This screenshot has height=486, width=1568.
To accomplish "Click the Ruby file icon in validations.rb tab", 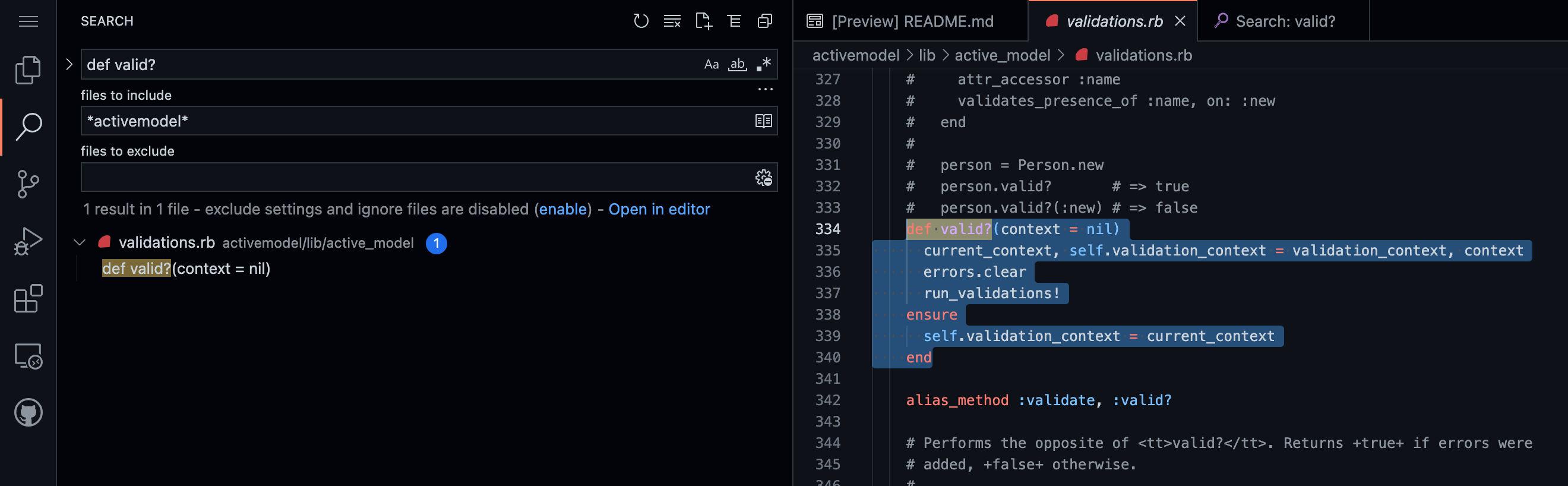I will (1051, 21).
